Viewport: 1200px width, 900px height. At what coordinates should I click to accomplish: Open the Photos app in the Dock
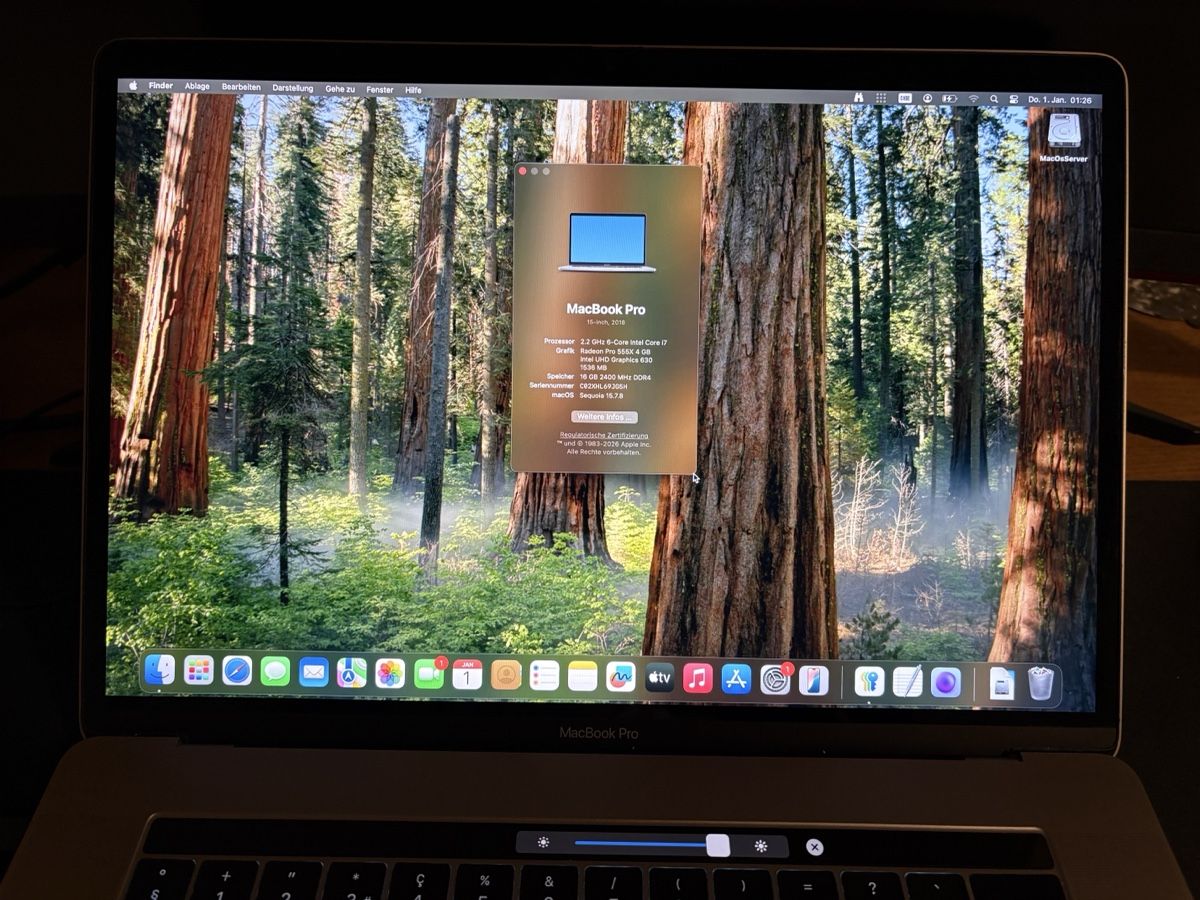pos(390,673)
